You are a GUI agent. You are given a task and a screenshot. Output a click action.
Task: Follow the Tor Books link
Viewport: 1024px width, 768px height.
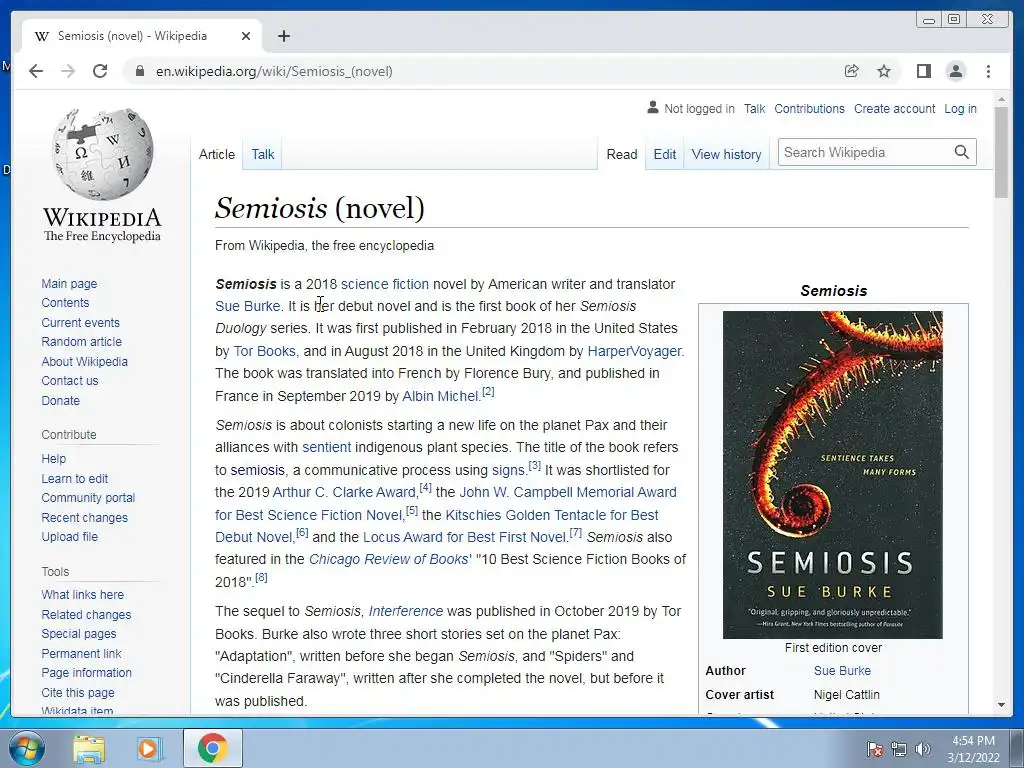coord(264,351)
